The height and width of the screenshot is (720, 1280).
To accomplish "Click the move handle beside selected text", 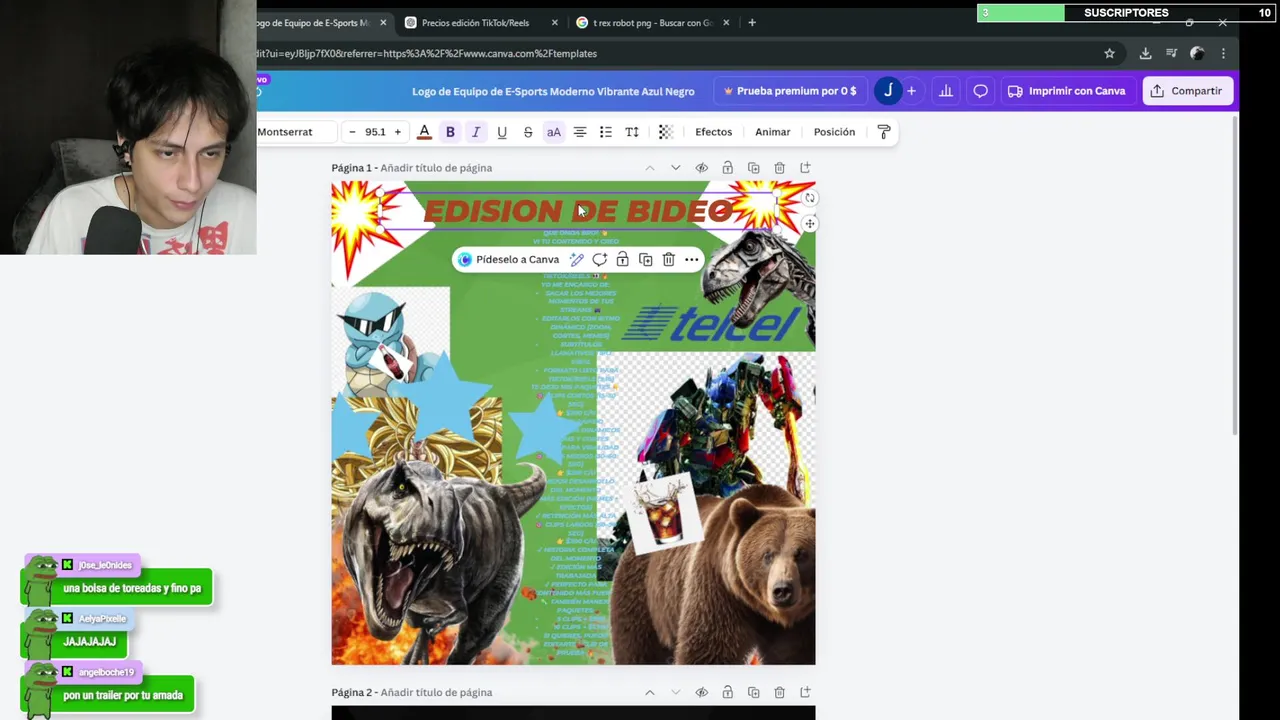I will click(x=810, y=223).
